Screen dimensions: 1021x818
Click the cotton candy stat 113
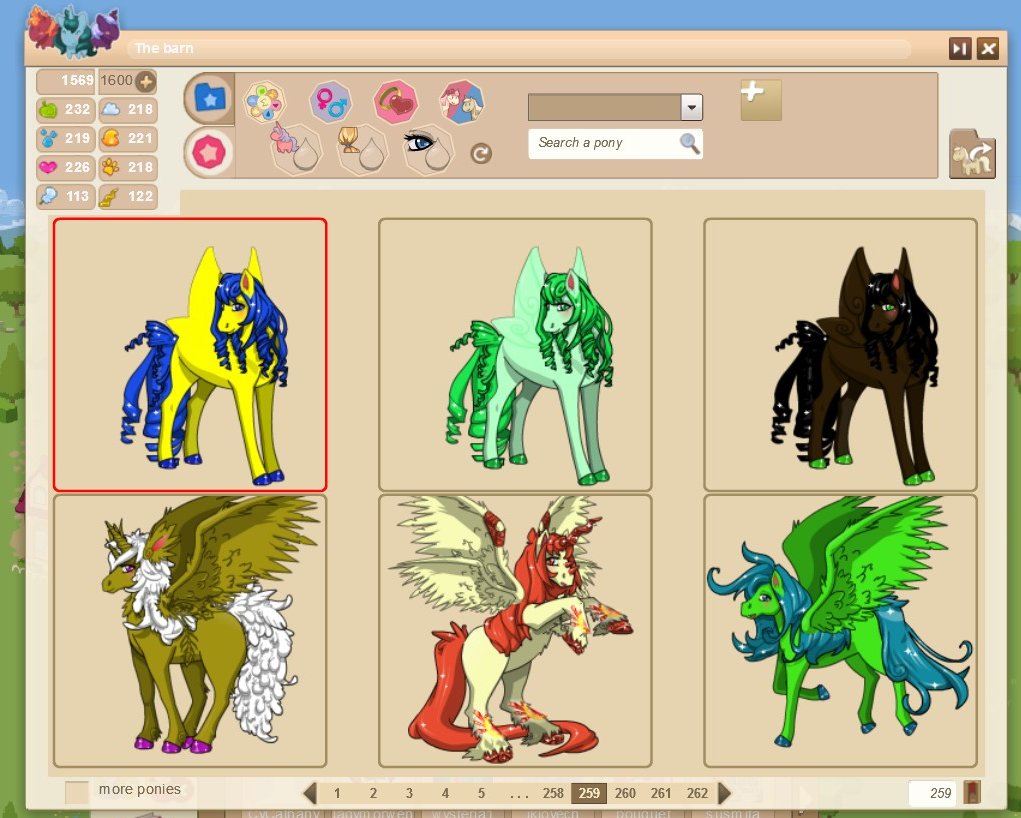click(66, 196)
